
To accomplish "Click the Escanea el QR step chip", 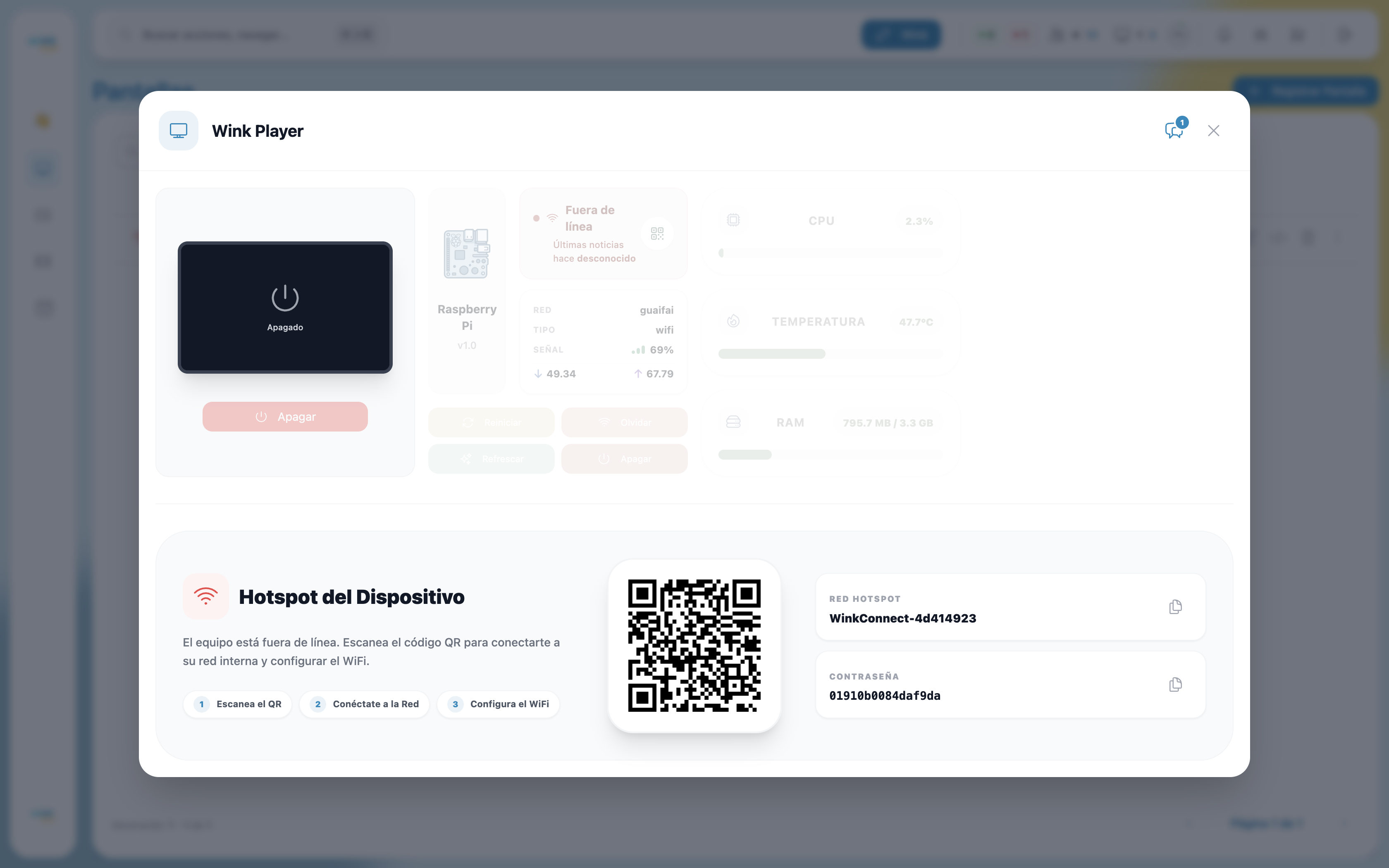I will click(x=238, y=704).
